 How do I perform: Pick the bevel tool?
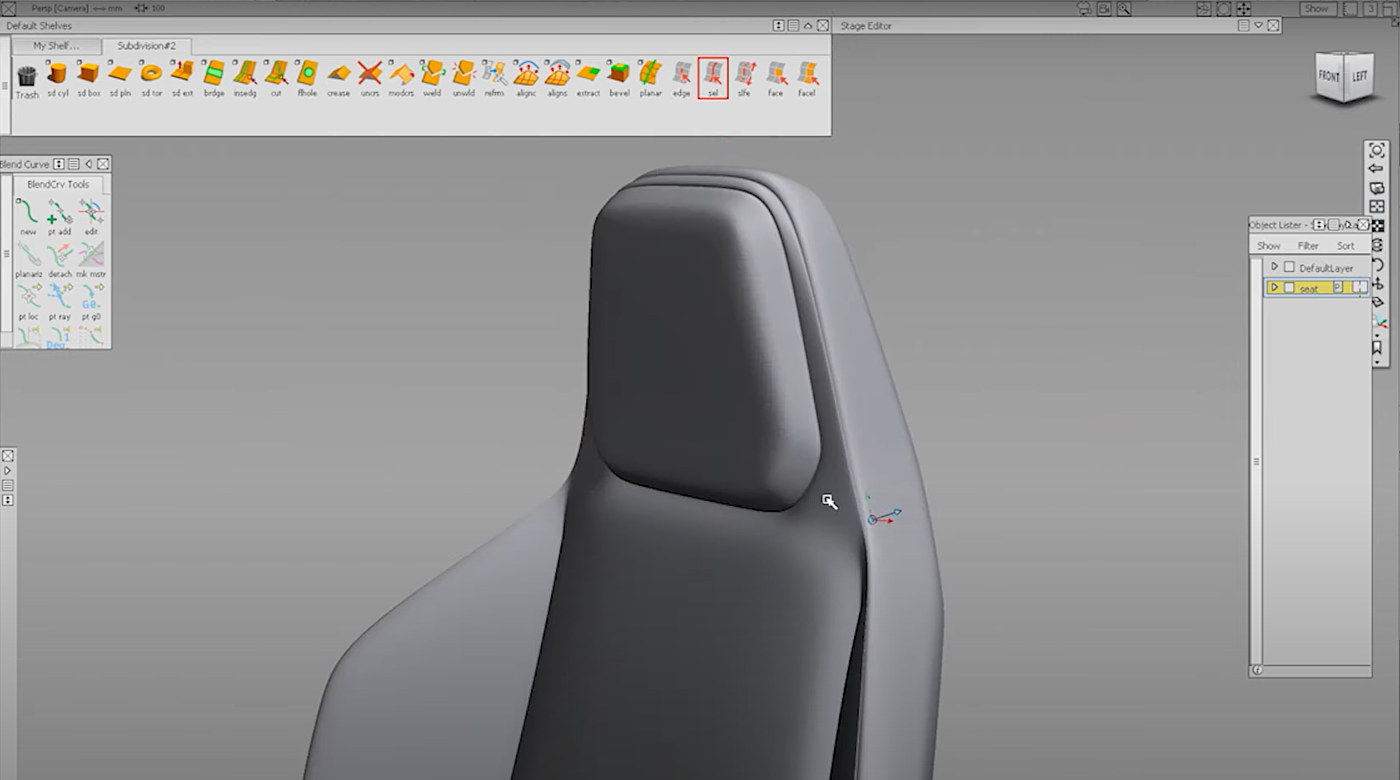click(619, 75)
